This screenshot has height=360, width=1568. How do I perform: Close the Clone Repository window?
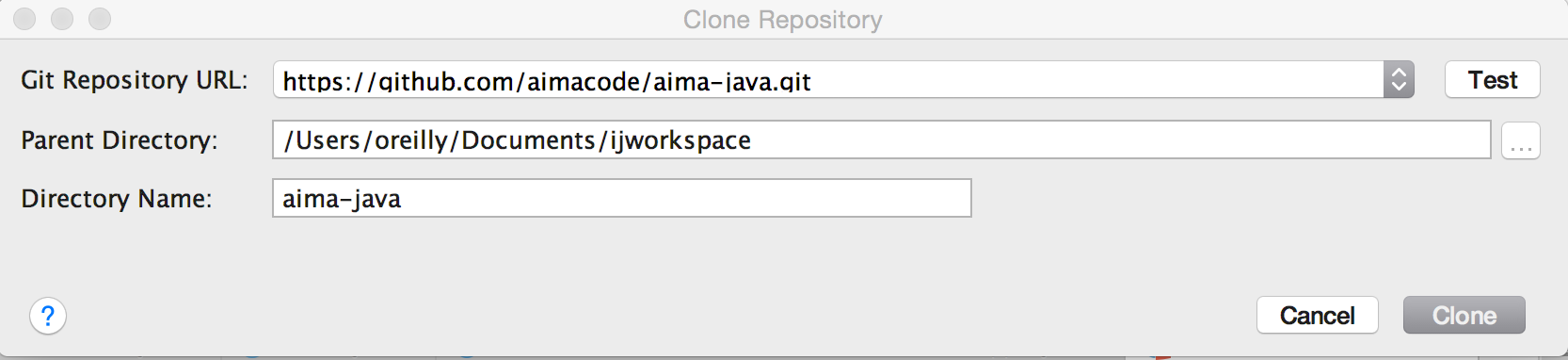point(25,19)
